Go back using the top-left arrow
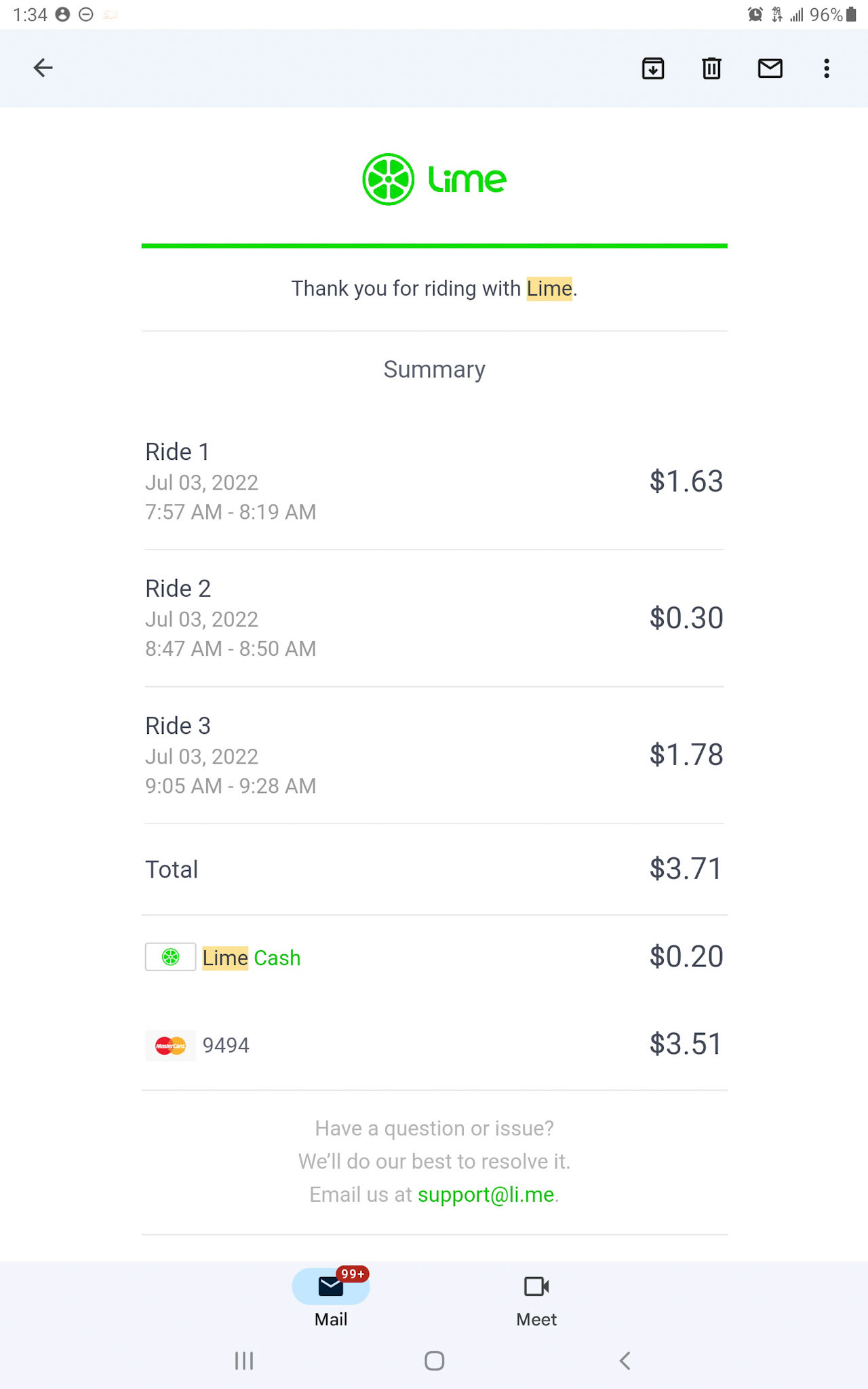The width and height of the screenshot is (868, 1389). (x=43, y=68)
